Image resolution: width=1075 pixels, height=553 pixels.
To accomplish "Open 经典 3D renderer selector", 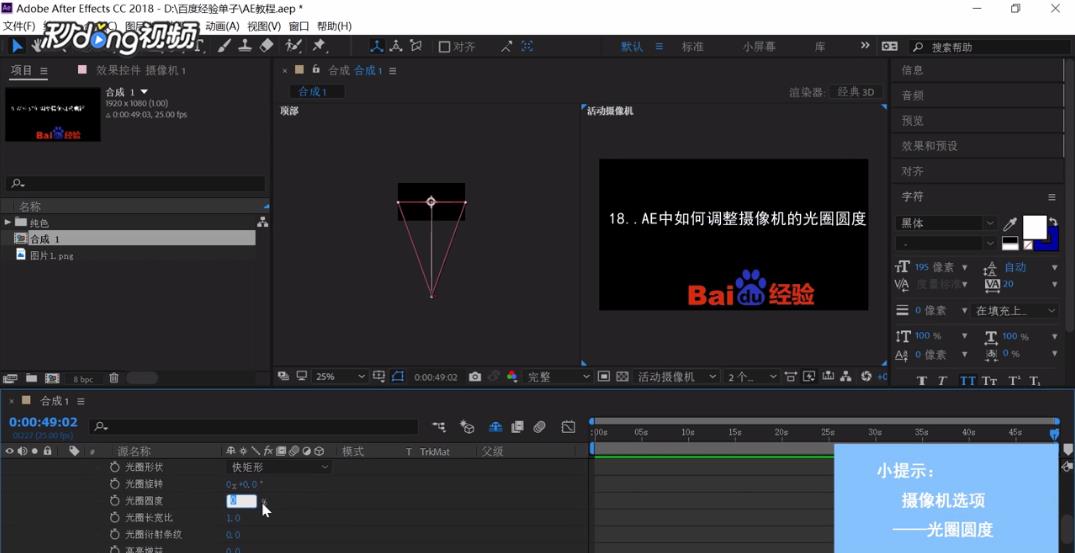I will (x=855, y=92).
